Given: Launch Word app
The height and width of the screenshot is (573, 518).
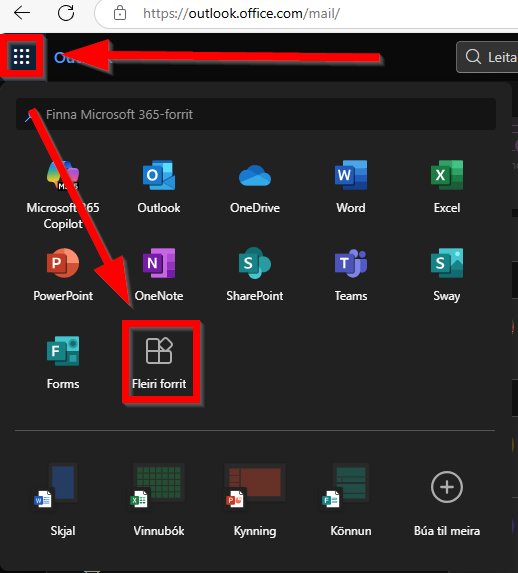Looking at the screenshot, I should (351, 187).
